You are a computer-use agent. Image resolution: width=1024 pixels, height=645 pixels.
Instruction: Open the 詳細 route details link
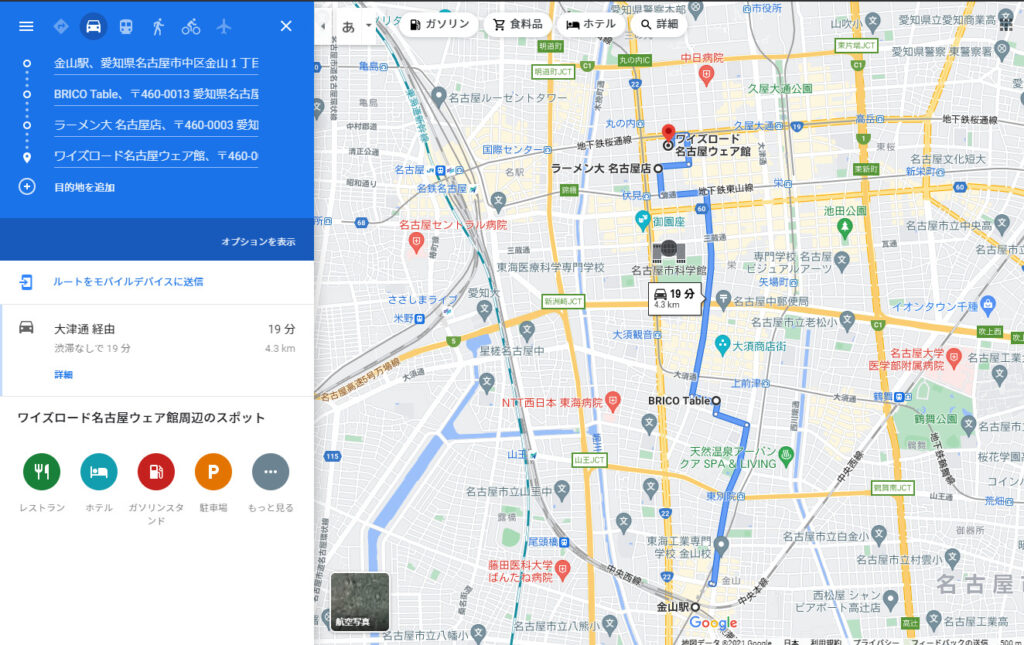[63, 375]
